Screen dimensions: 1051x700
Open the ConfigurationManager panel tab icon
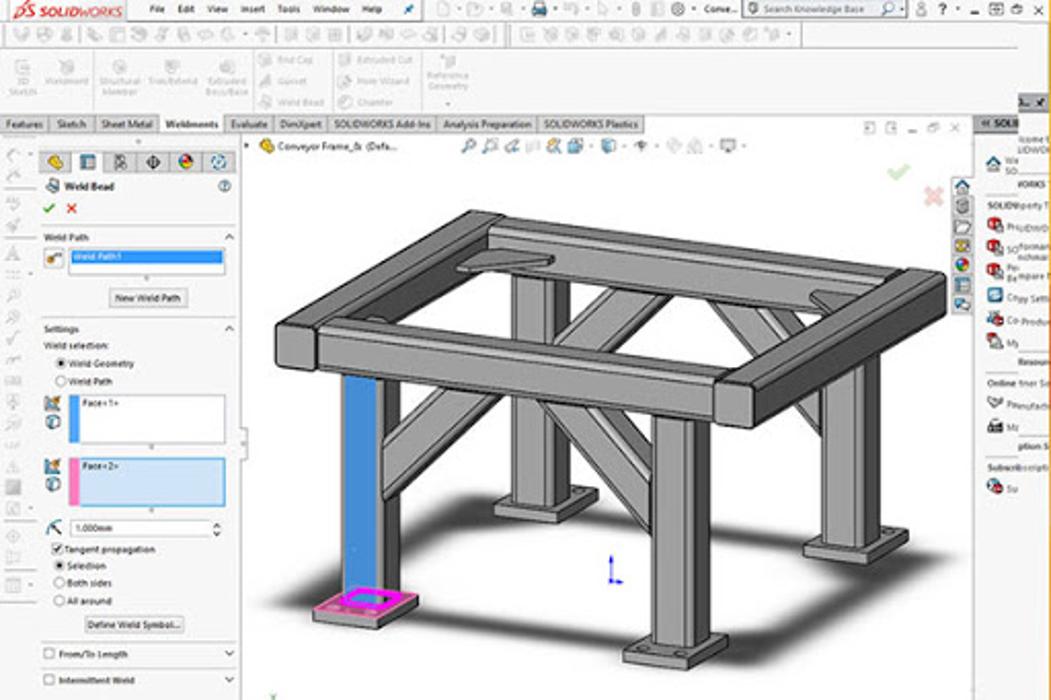pyautogui.click(x=120, y=162)
